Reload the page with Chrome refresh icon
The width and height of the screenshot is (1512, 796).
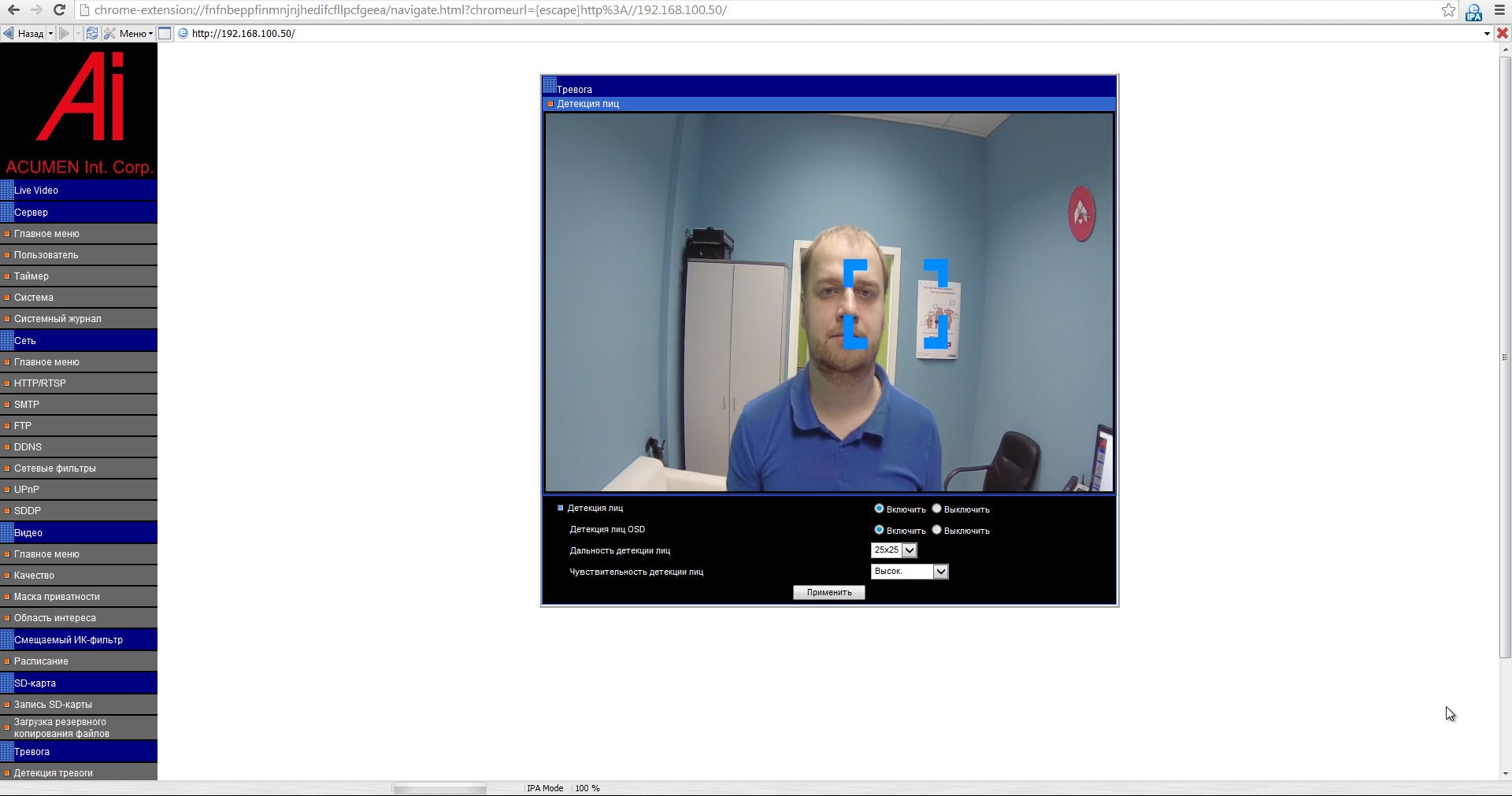(x=59, y=10)
